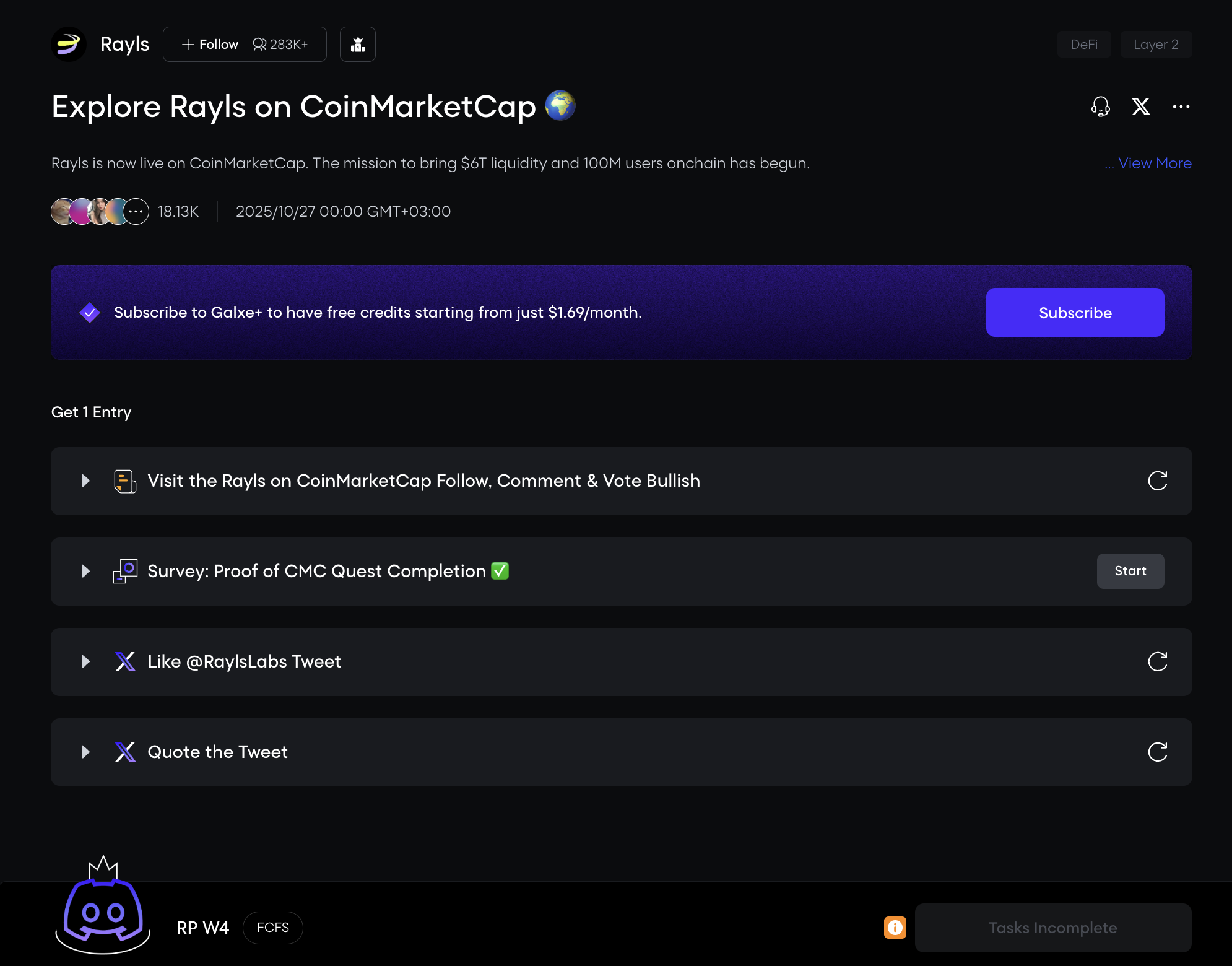Start the survey task
This screenshot has height=966, width=1232.
tap(1130, 571)
